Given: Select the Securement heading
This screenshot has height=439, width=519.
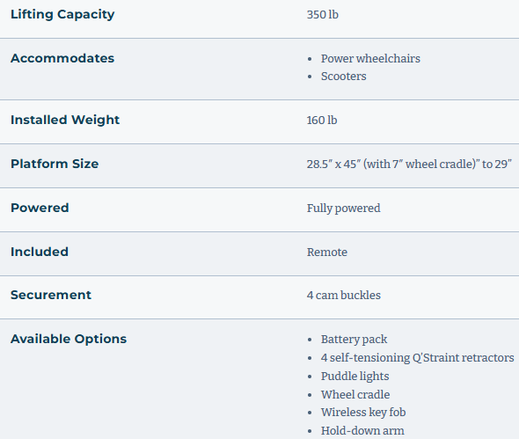Looking at the screenshot, I should tap(51, 295).
